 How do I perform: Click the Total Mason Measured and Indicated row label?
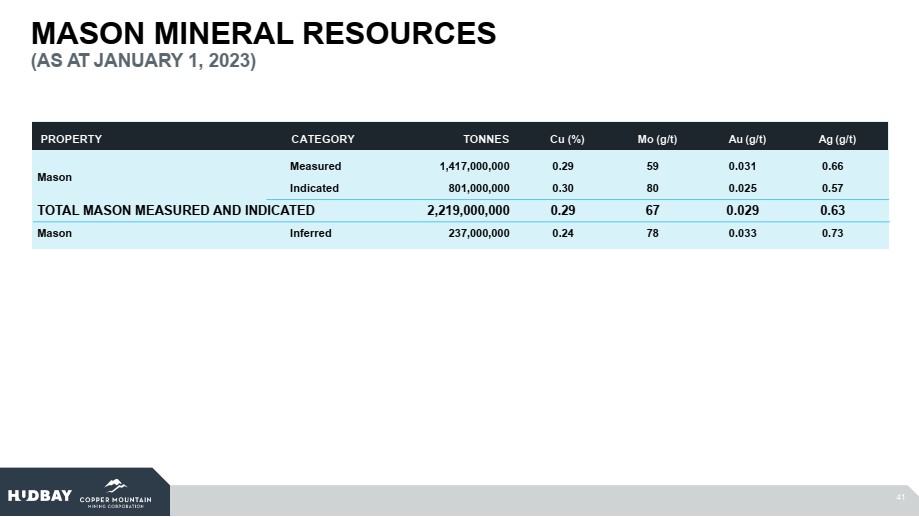point(176,210)
